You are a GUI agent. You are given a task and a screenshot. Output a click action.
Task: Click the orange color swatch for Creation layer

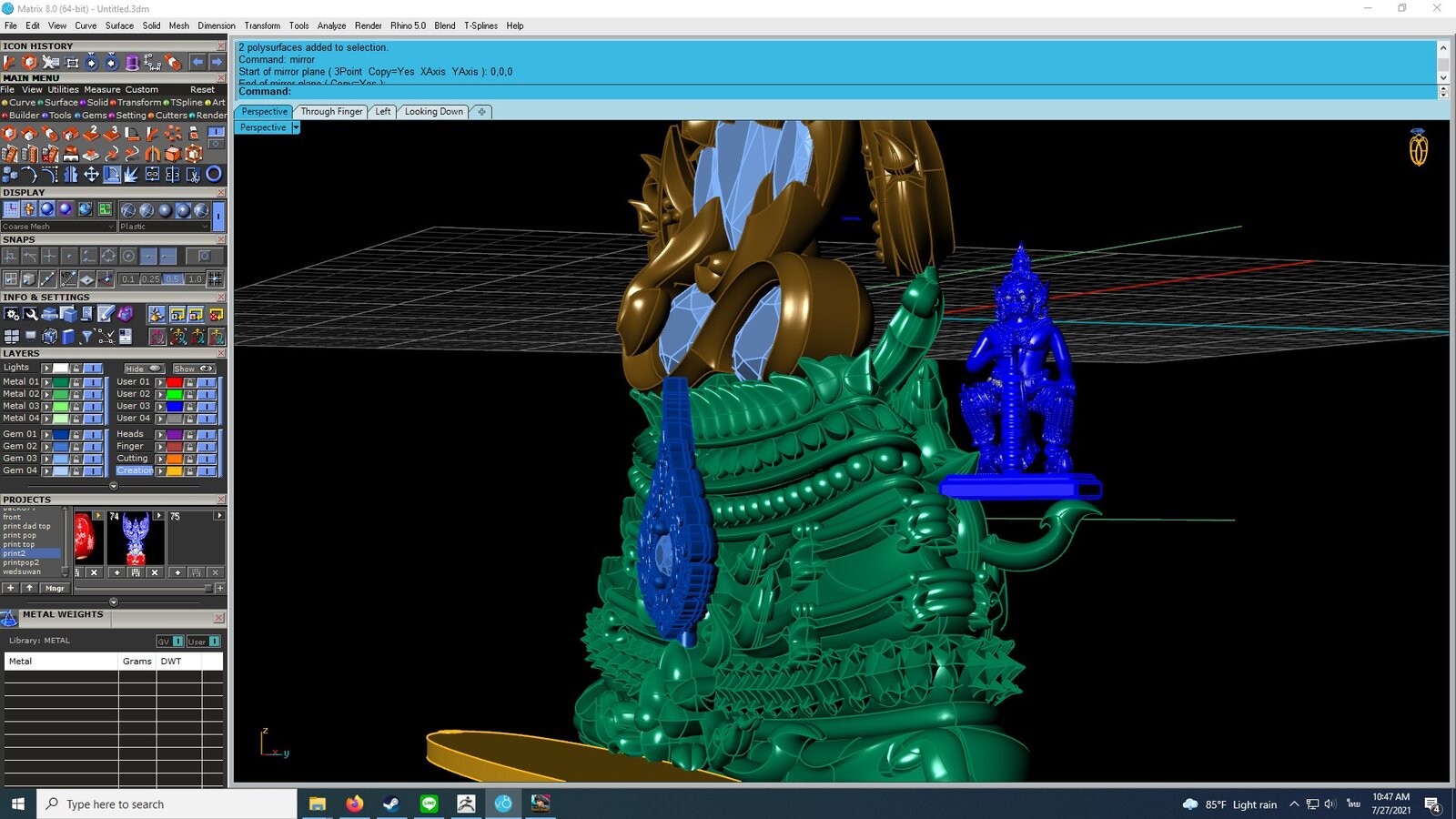(175, 470)
